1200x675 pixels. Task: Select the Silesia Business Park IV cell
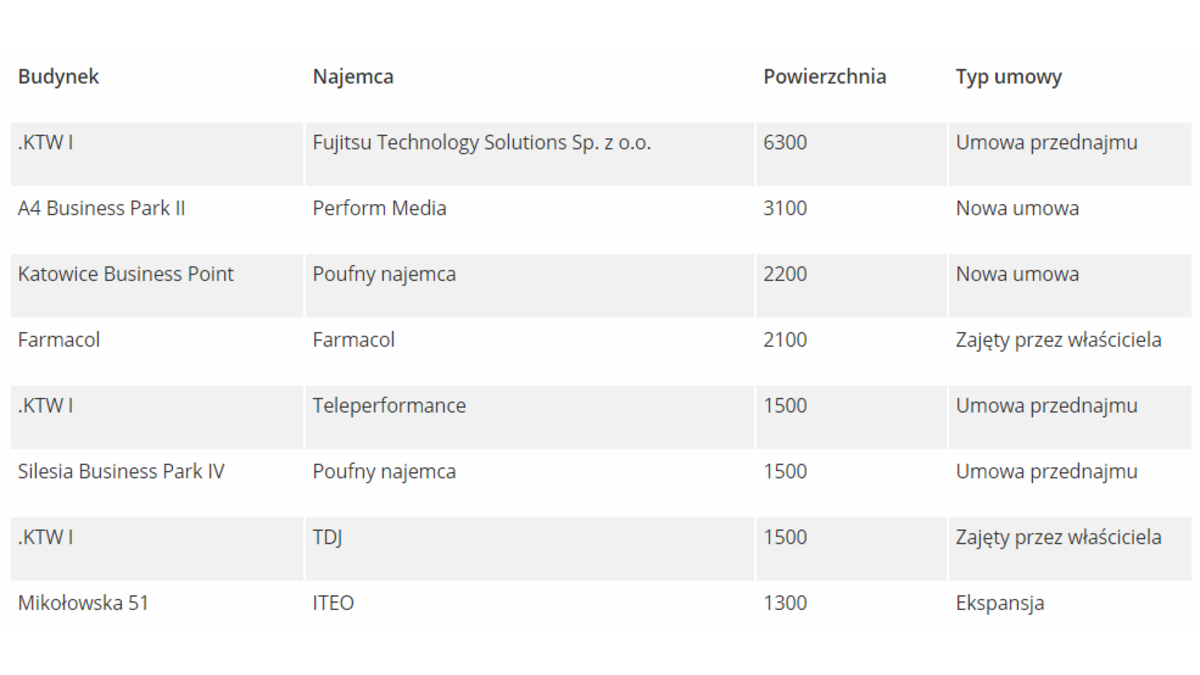pos(121,472)
